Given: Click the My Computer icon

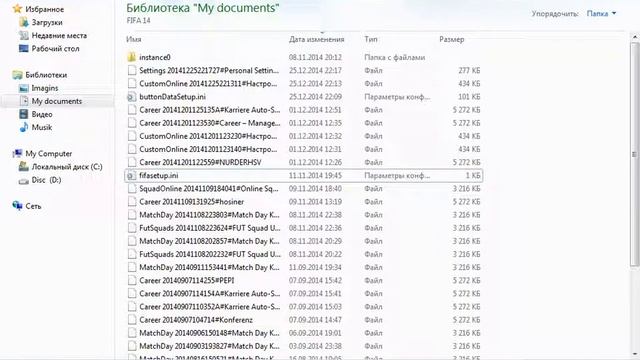Looking at the screenshot, I should 17,153.
